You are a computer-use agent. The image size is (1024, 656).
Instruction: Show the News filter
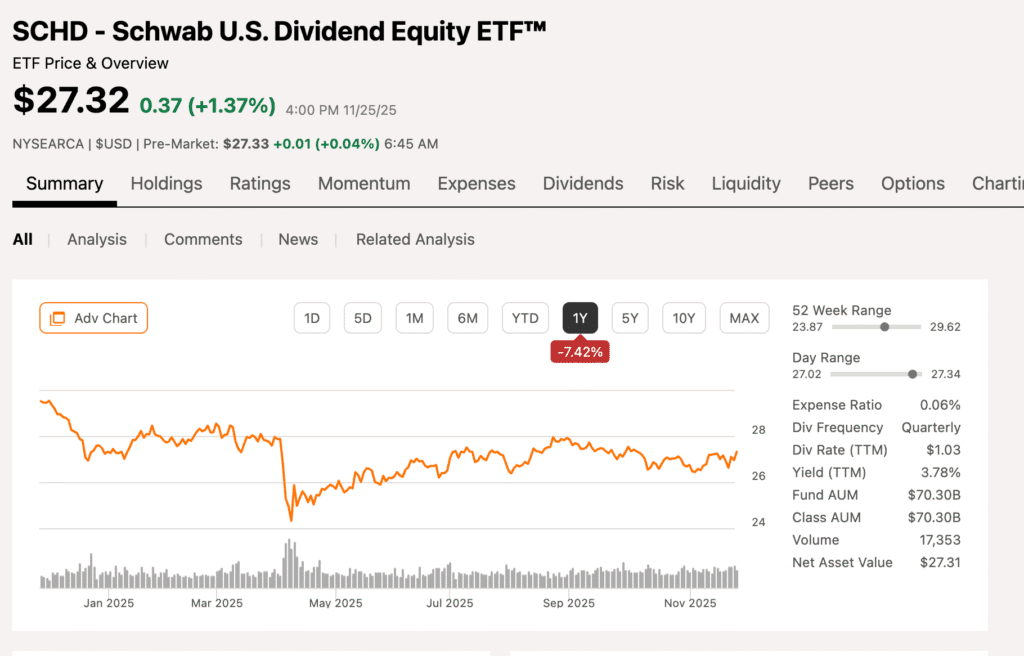[x=298, y=239]
